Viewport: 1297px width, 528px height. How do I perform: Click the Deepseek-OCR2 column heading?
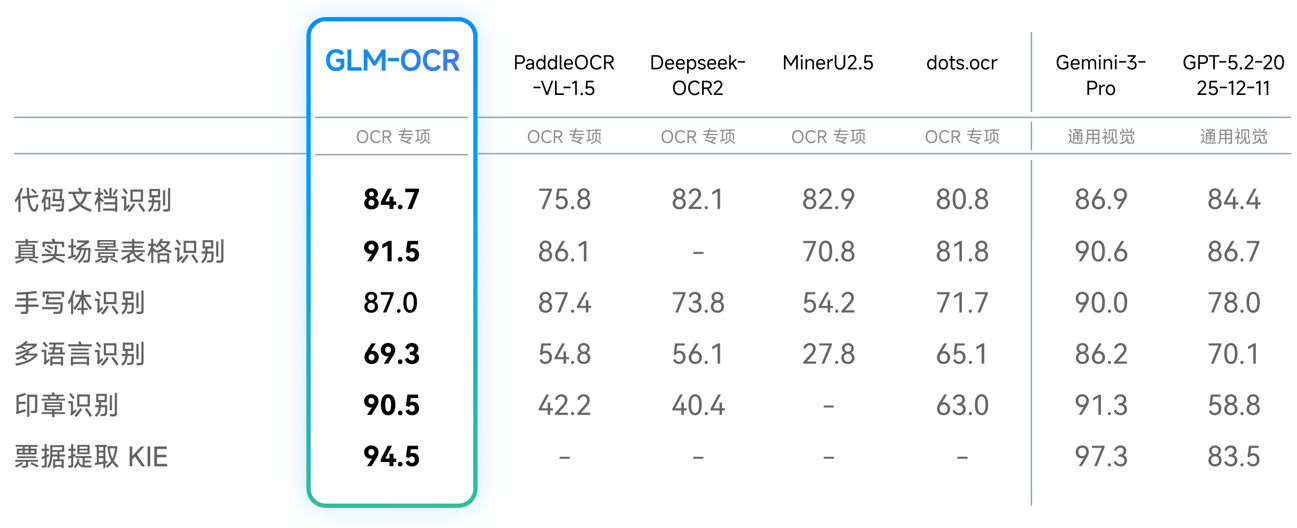pos(697,75)
